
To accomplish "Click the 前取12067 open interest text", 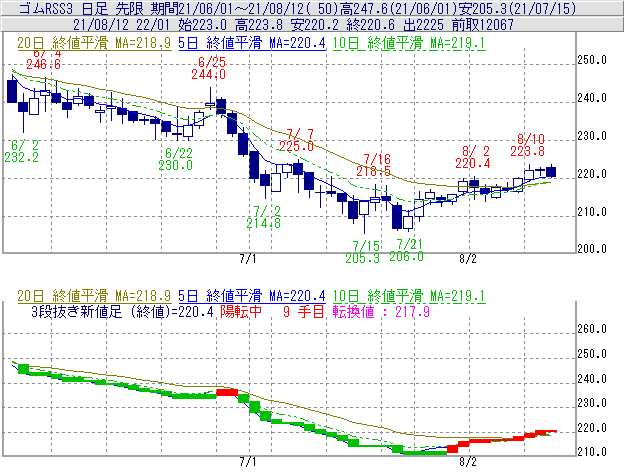I will pyautogui.click(x=482, y=25).
